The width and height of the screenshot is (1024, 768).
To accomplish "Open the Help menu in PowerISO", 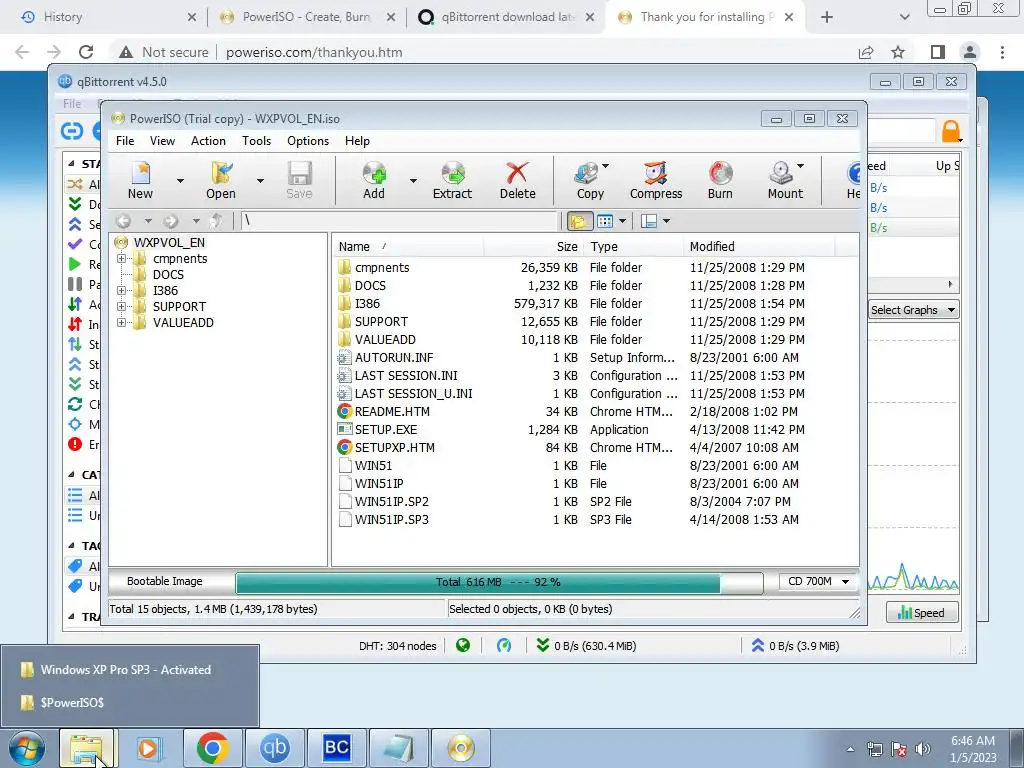I will (357, 140).
